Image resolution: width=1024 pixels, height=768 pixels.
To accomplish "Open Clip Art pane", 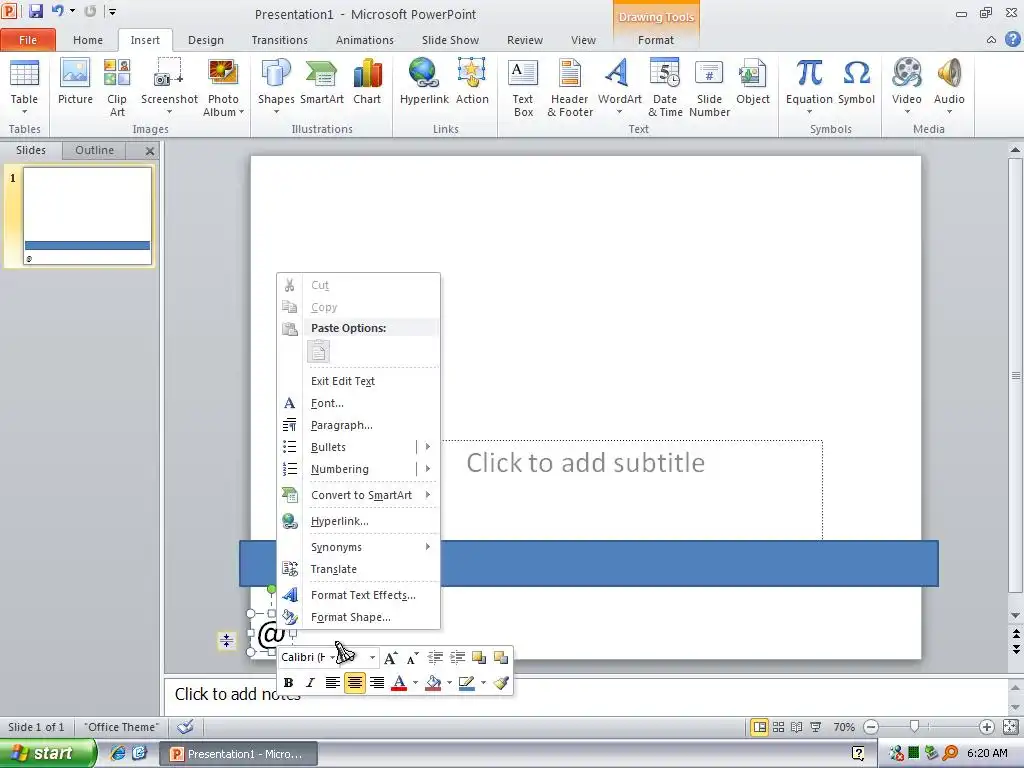I will point(117,87).
